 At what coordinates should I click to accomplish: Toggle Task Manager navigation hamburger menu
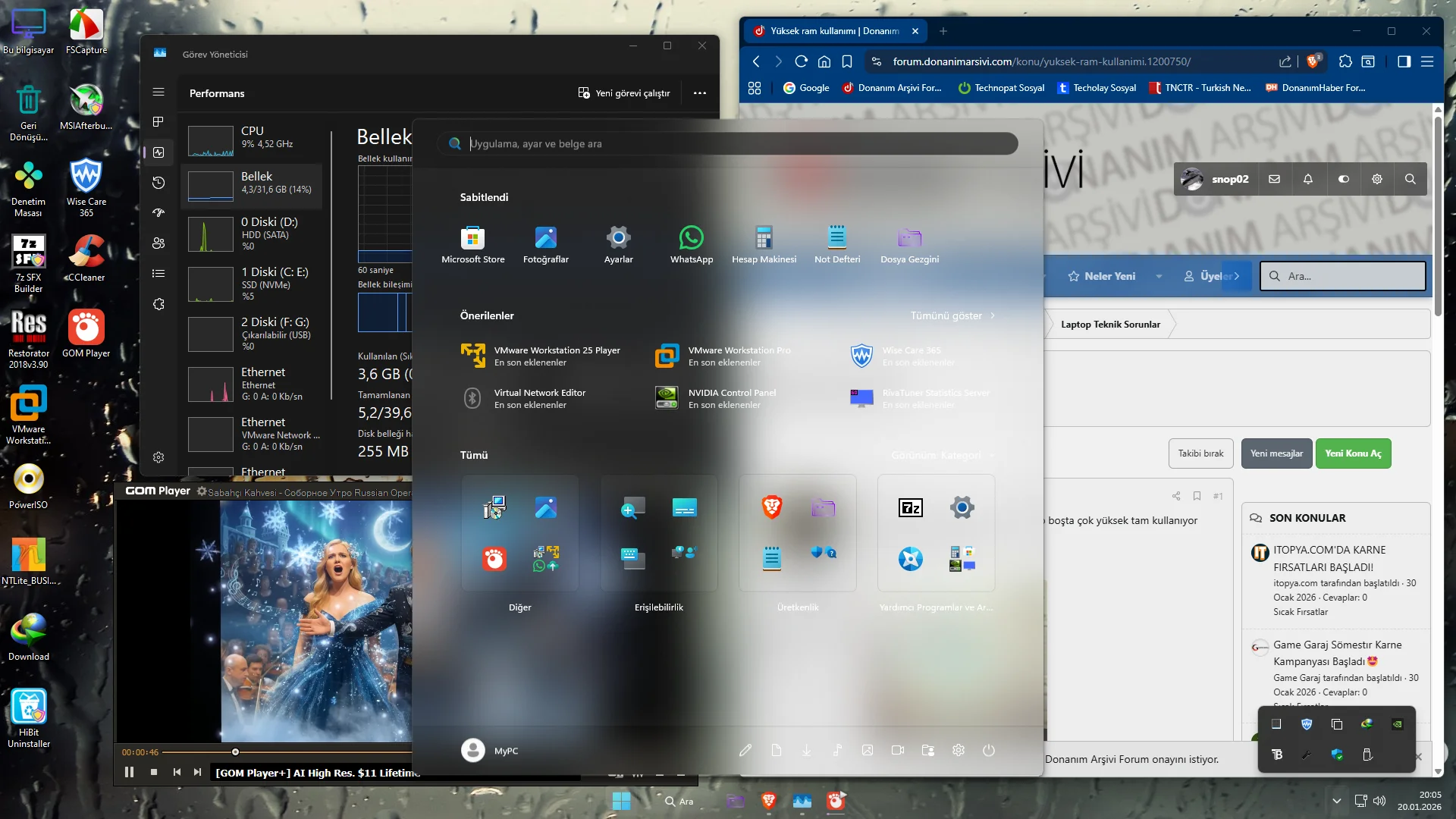[158, 93]
